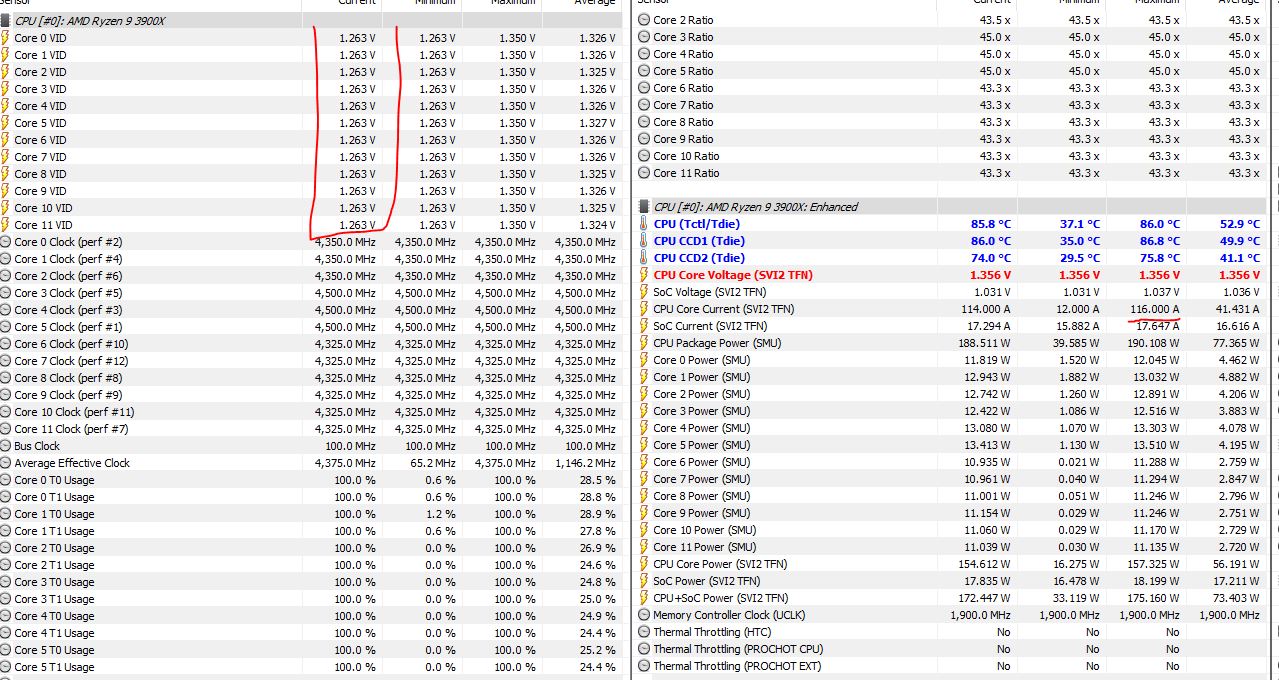
Task: Select the Core 3 VID sensor row label
Action: pyautogui.click(x=40, y=89)
